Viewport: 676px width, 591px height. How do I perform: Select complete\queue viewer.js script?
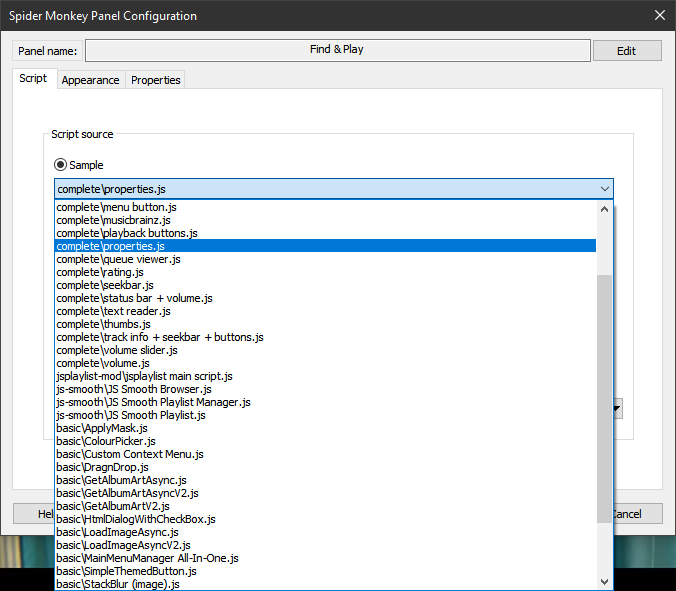pos(118,259)
